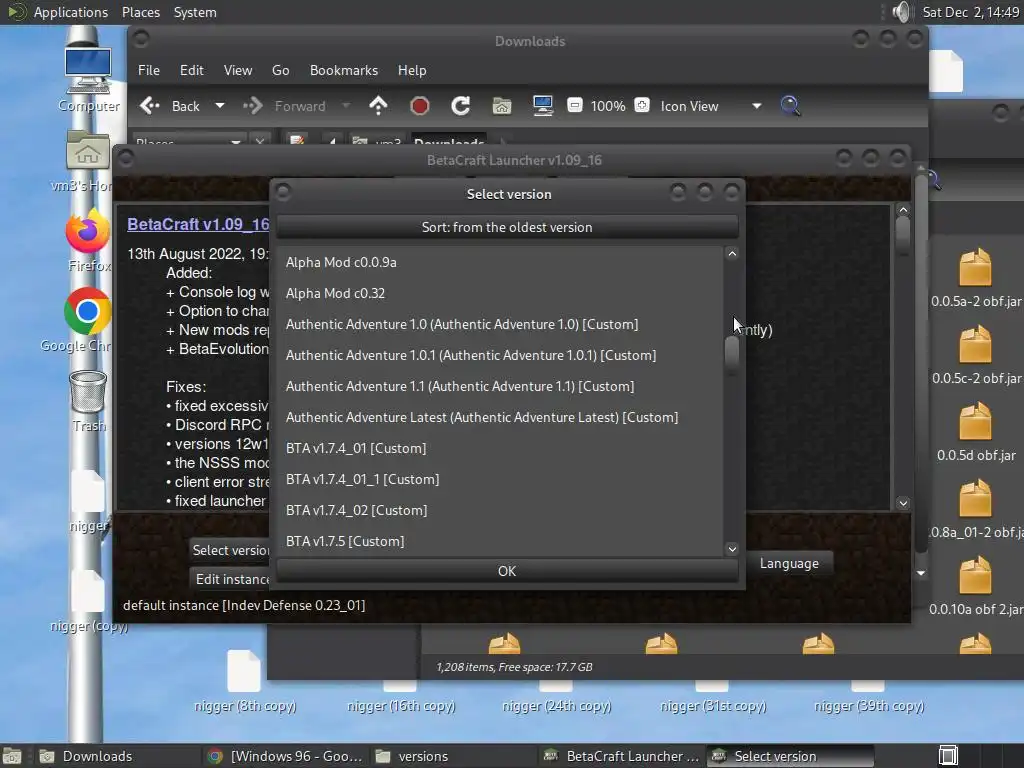
Task: Select 0.0.10a obf 2.jar file
Action: pos(975,586)
